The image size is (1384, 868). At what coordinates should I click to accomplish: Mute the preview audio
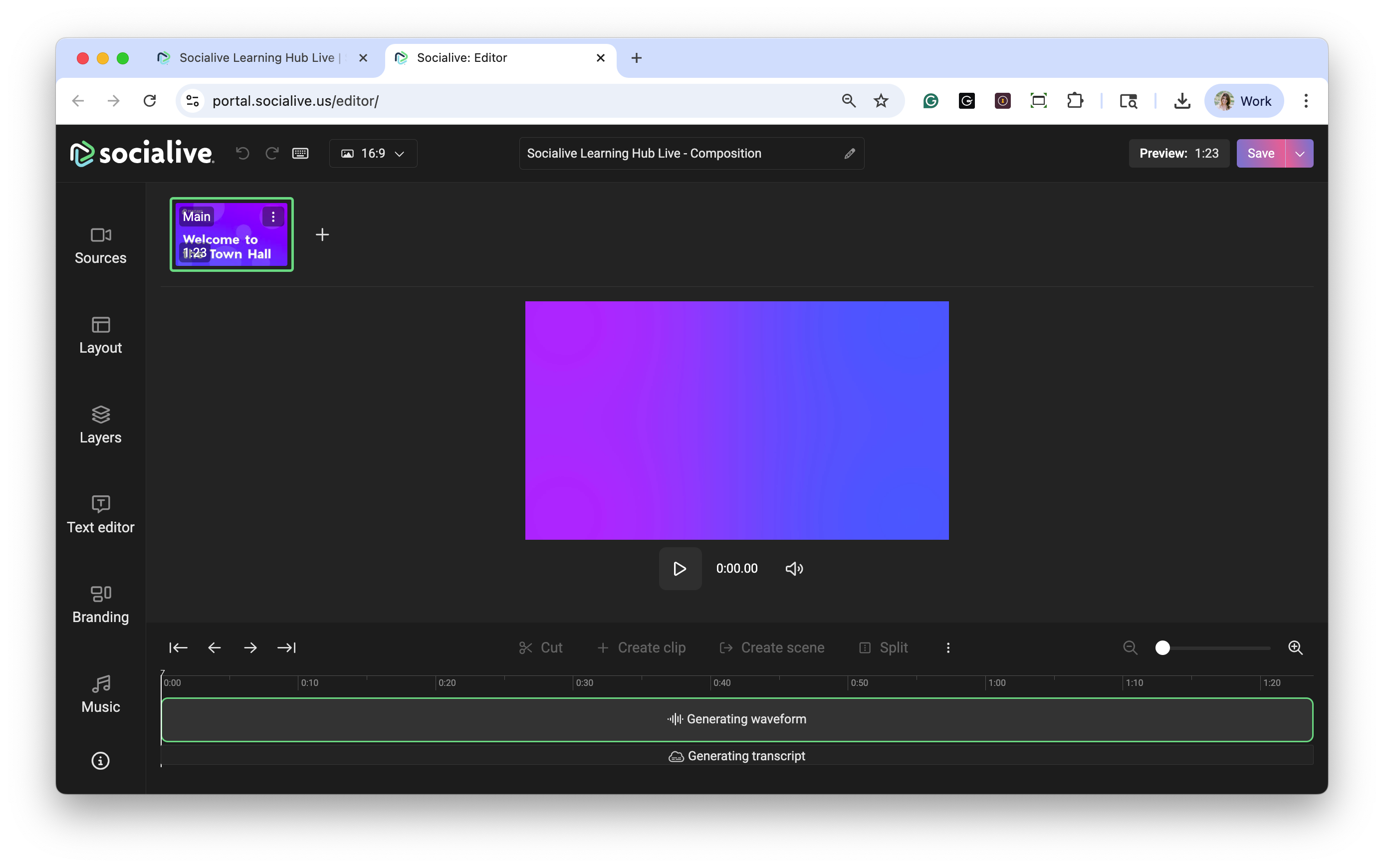[x=794, y=568]
